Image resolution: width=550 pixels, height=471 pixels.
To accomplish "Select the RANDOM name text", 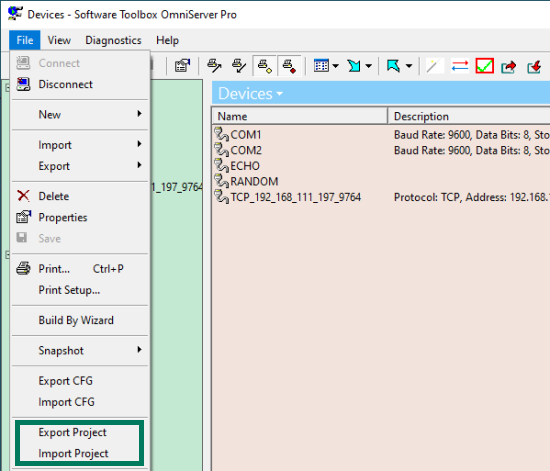I will tap(254, 182).
